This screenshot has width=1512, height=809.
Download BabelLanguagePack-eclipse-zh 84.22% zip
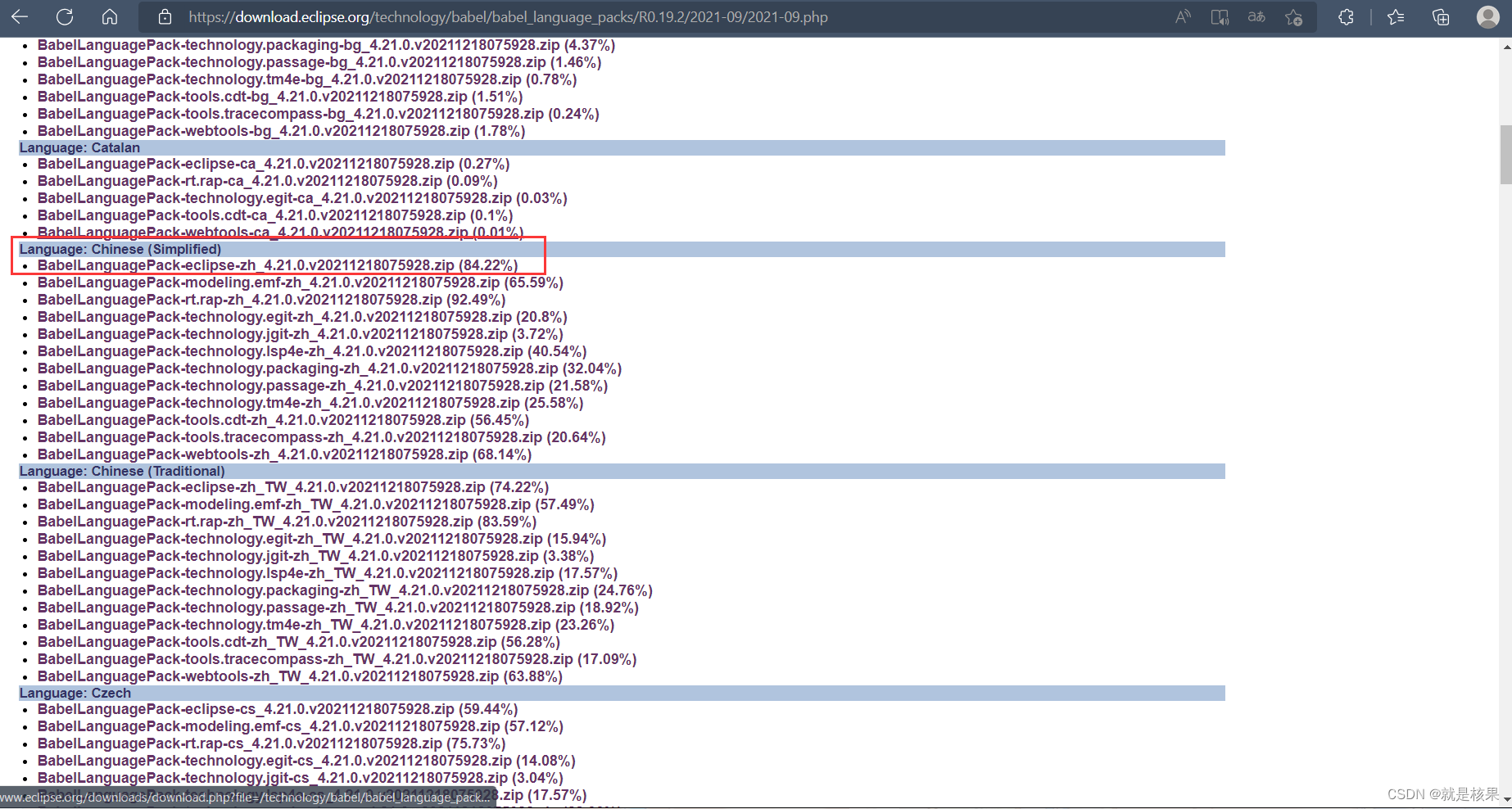click(x=278, y=265)
